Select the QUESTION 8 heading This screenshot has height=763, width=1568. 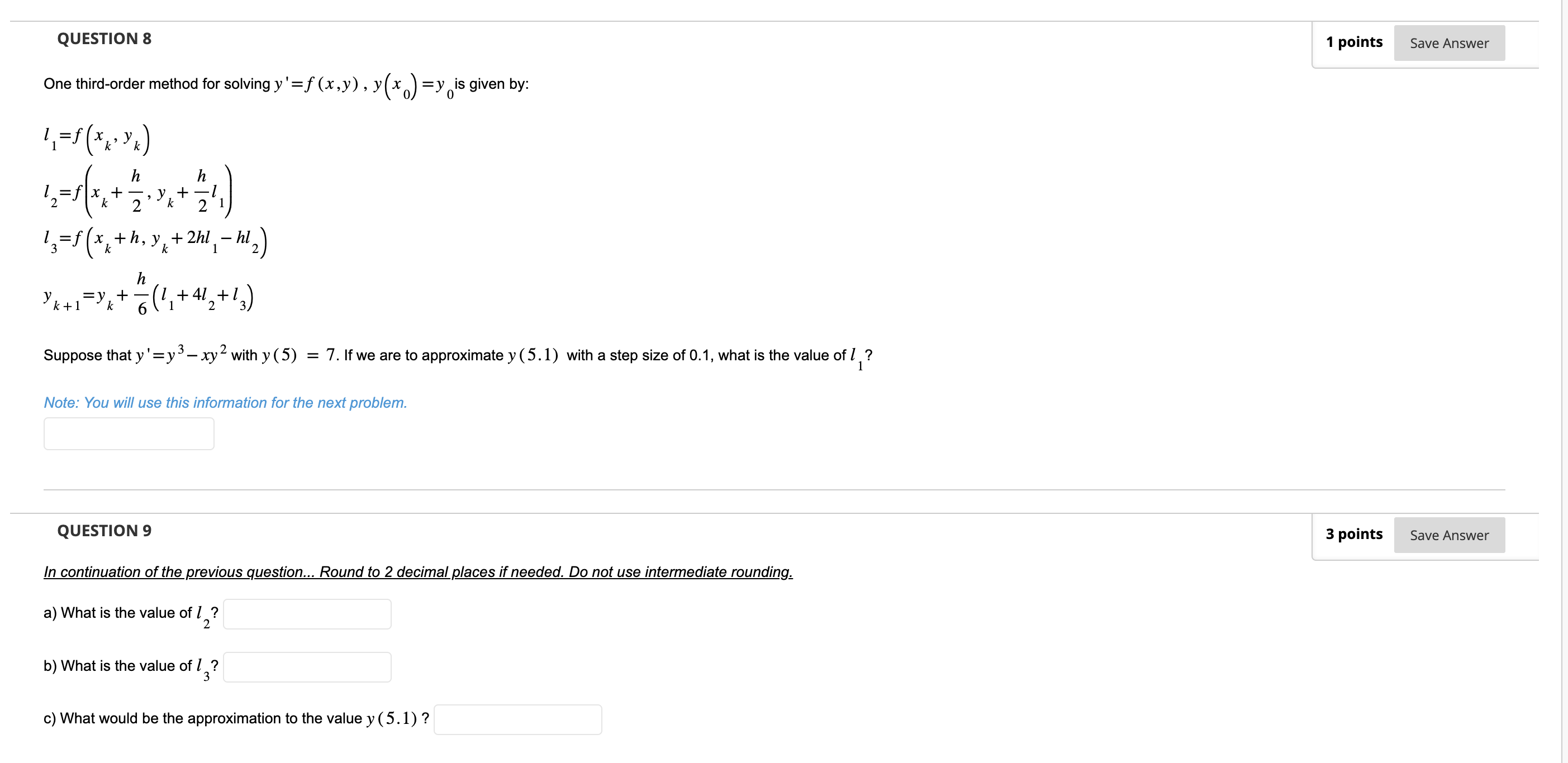click(x=104, y=38)
